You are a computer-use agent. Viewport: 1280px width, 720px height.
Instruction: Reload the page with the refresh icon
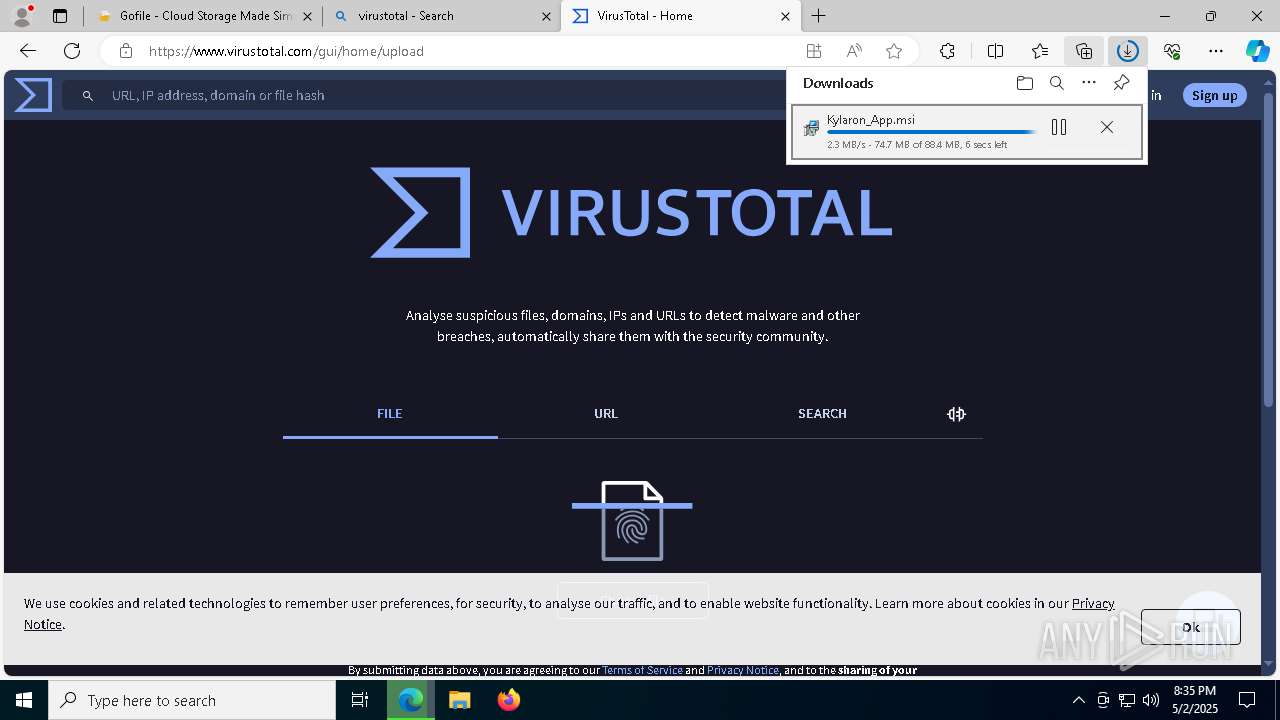(72, 51)
